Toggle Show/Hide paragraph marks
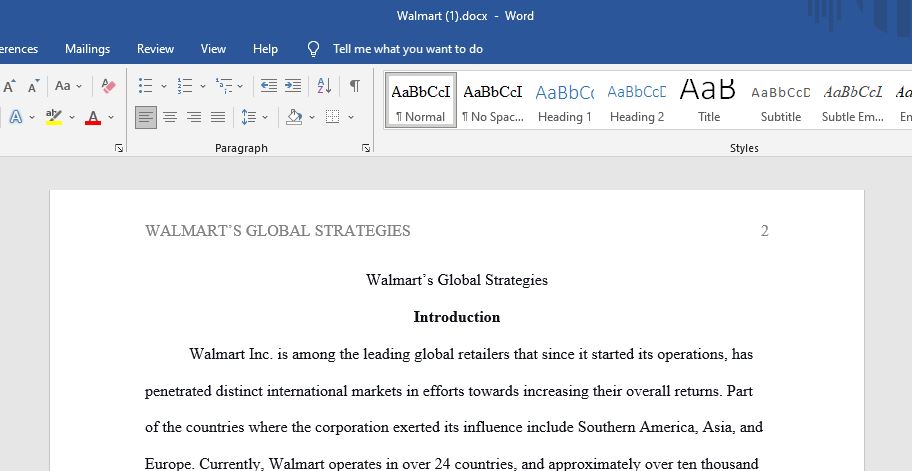 (354, 86)
